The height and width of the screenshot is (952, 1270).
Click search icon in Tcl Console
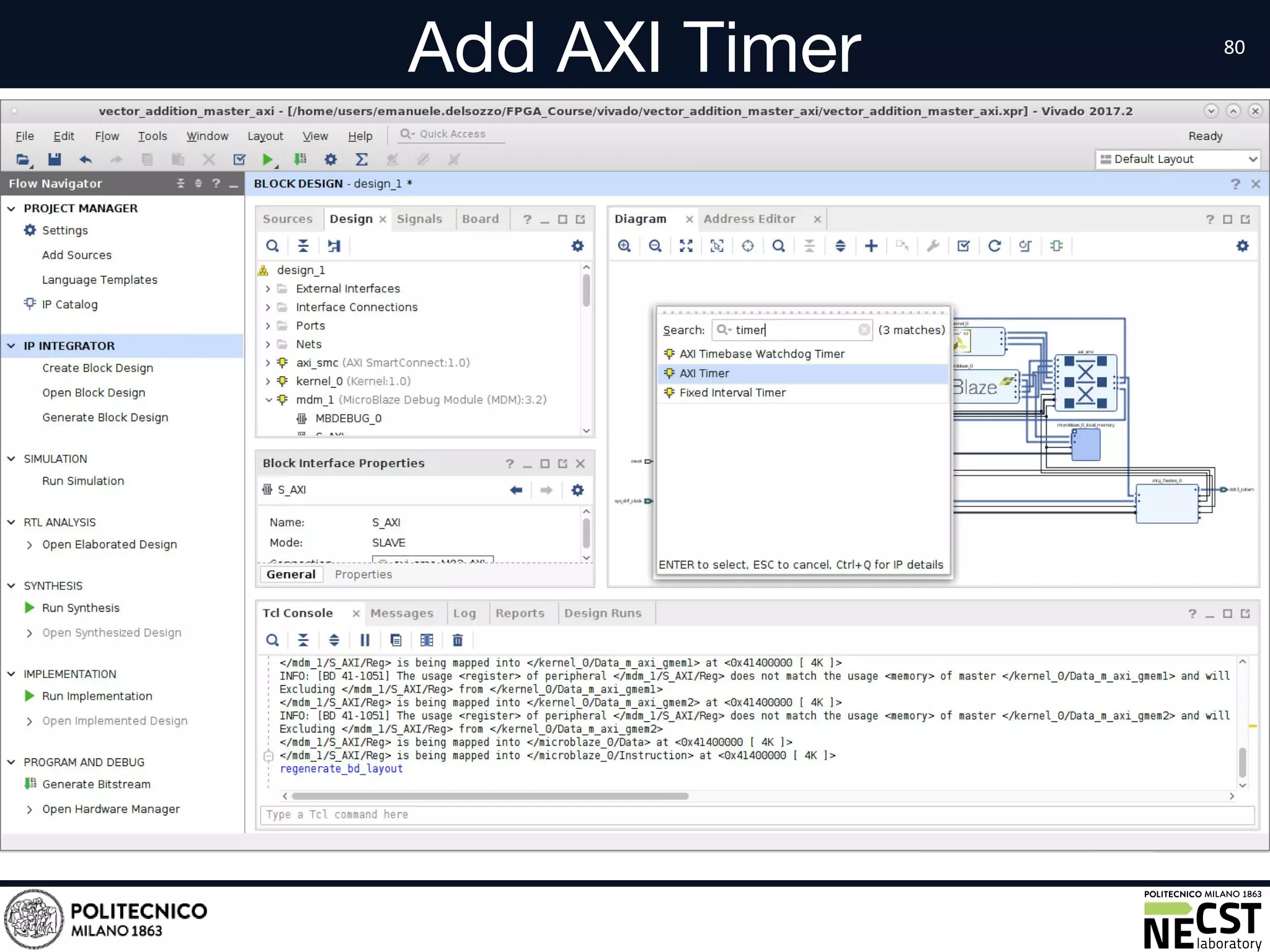(272, 640)
